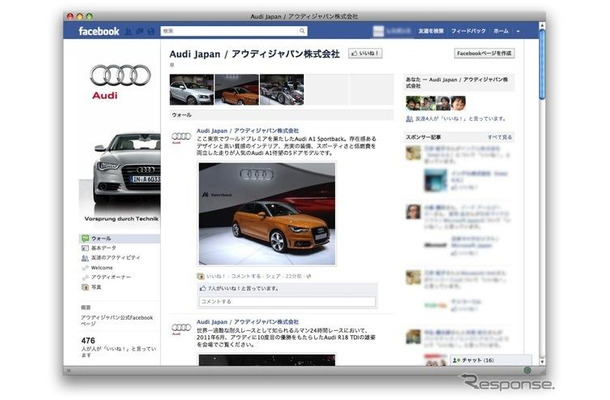
Task: Select アウディオーナー in the left sidebar
Action: [111, 277]
